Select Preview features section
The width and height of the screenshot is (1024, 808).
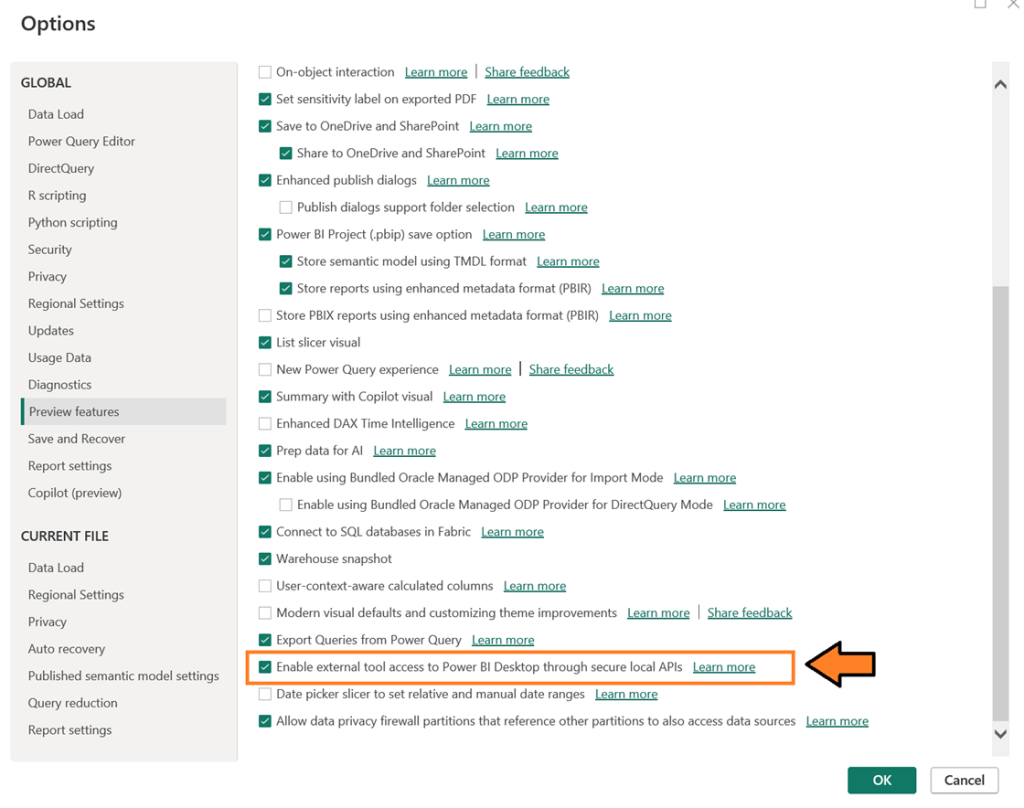click(124, 412)
